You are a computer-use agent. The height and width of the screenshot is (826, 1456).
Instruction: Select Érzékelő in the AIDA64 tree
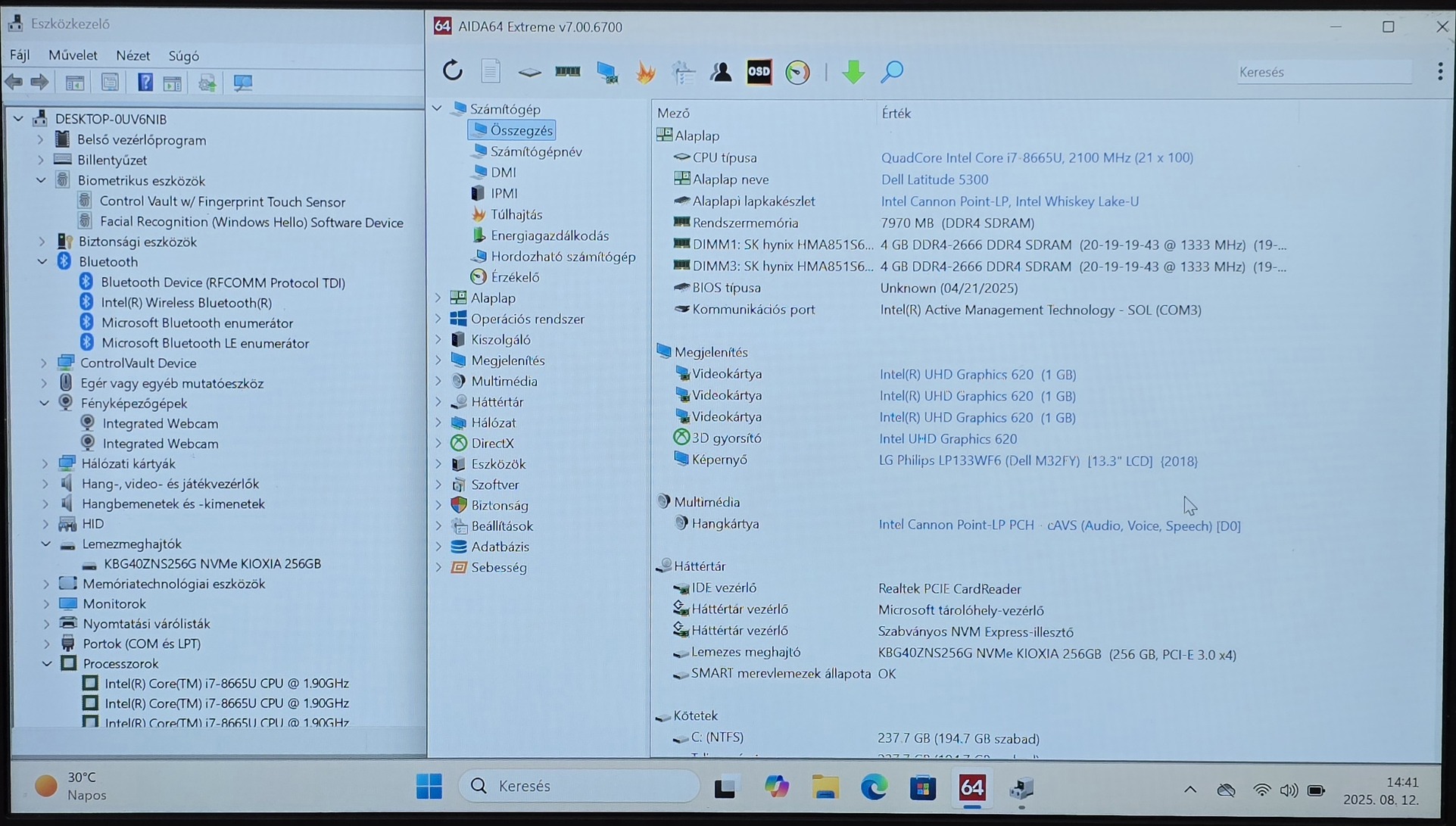(x=515, y=277)
